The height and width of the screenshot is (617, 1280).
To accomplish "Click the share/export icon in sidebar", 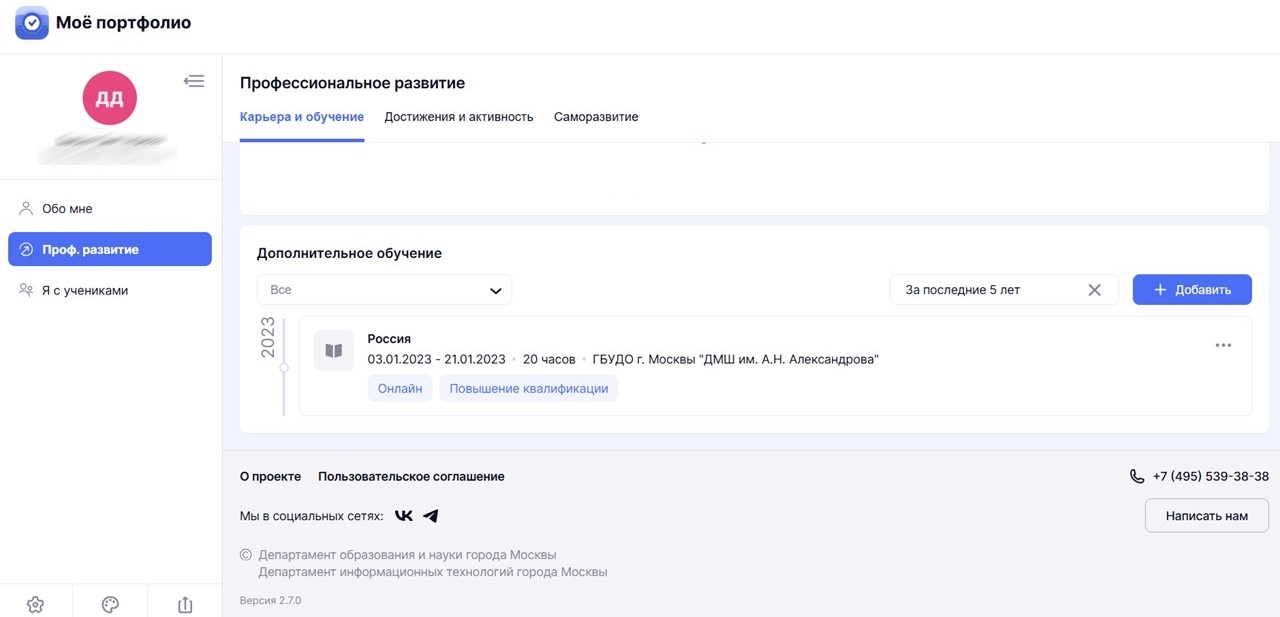I will pyautogui.click(x=184, y=604).
